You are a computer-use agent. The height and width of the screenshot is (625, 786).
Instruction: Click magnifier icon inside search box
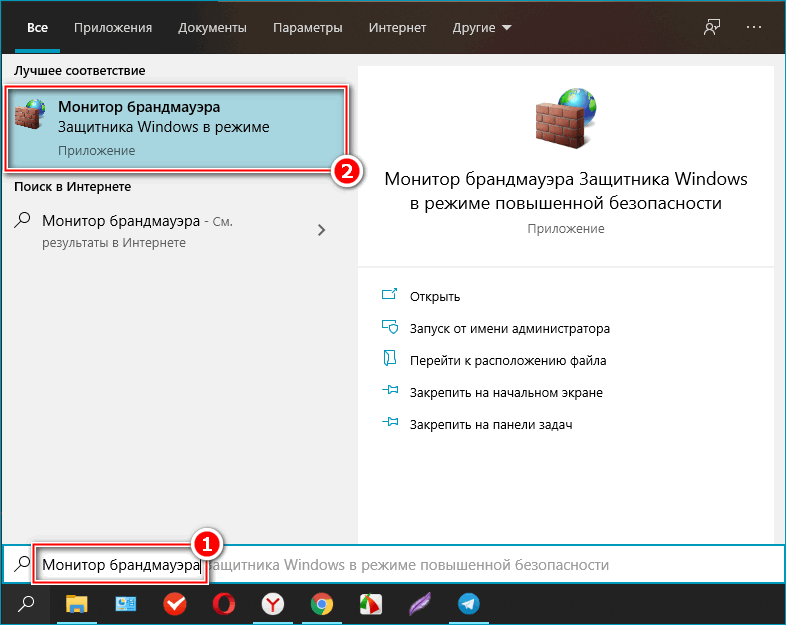click(x=22, y=564)
